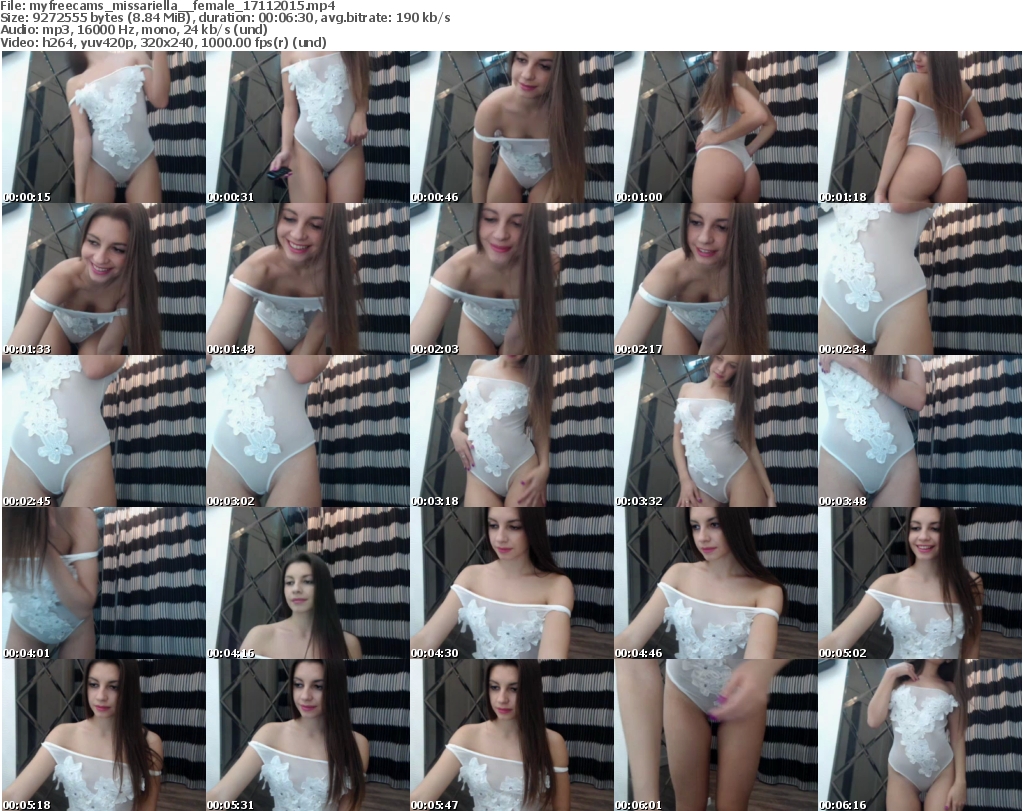
Task: Open the thumbnail stamped 00:03:32
Action: pyautogui.click(x=716, y=432)
